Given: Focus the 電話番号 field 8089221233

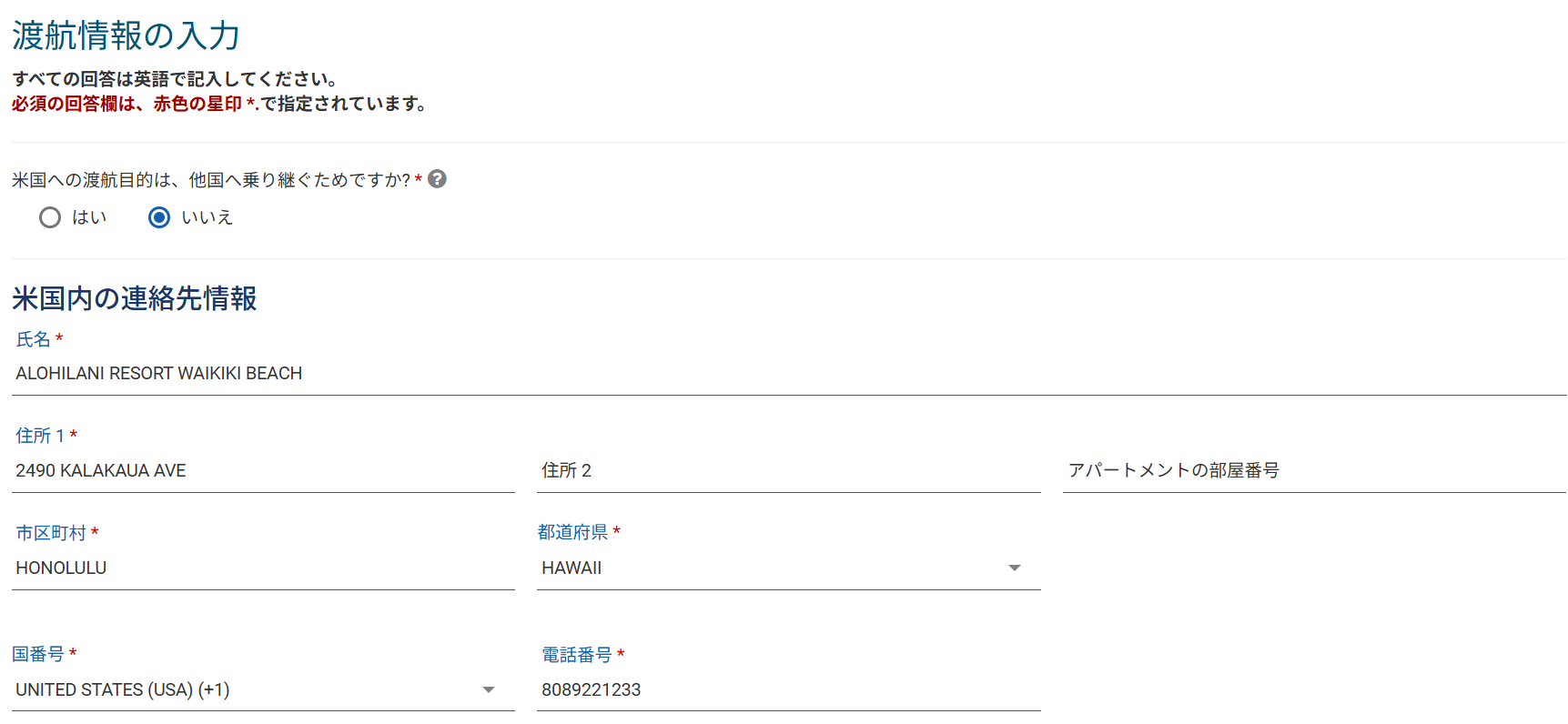Looking at the screenshot, I should tap(789, 689).
